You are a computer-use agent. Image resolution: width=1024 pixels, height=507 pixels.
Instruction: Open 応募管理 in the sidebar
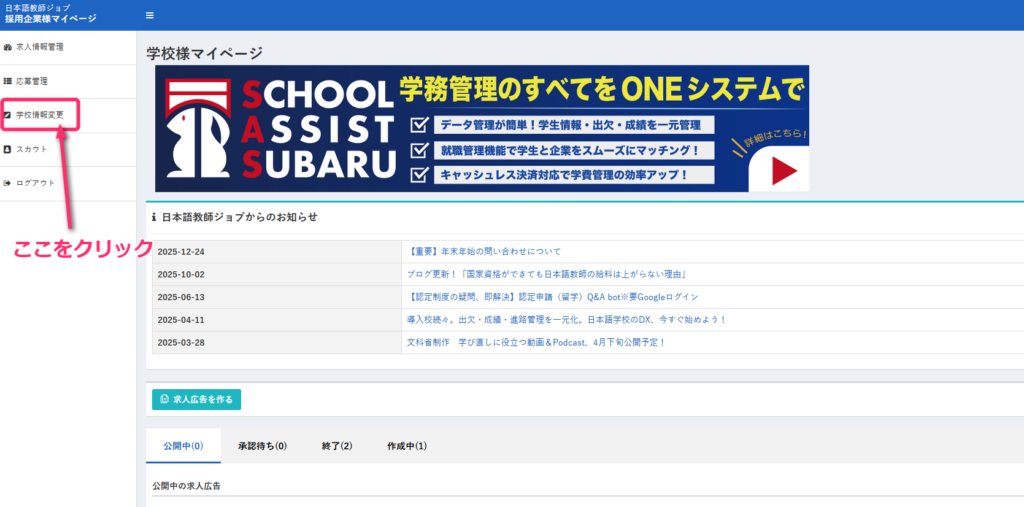coord(32,81)
